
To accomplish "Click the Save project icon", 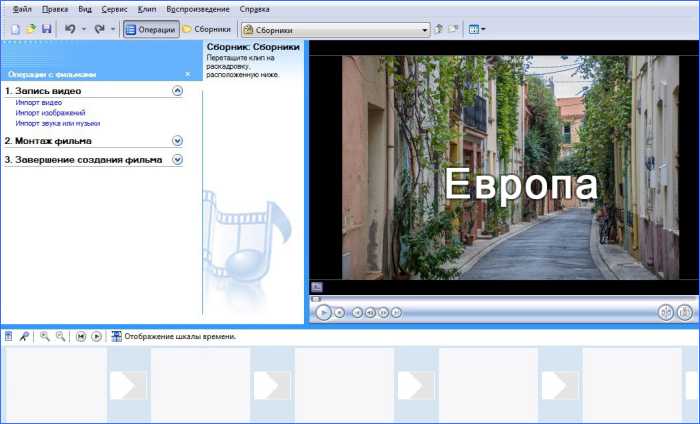I will (46, 30).
